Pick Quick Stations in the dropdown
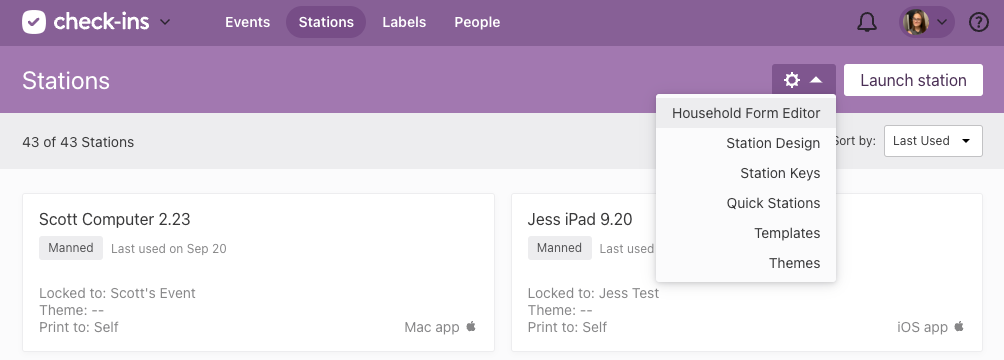 coord(746,203)
